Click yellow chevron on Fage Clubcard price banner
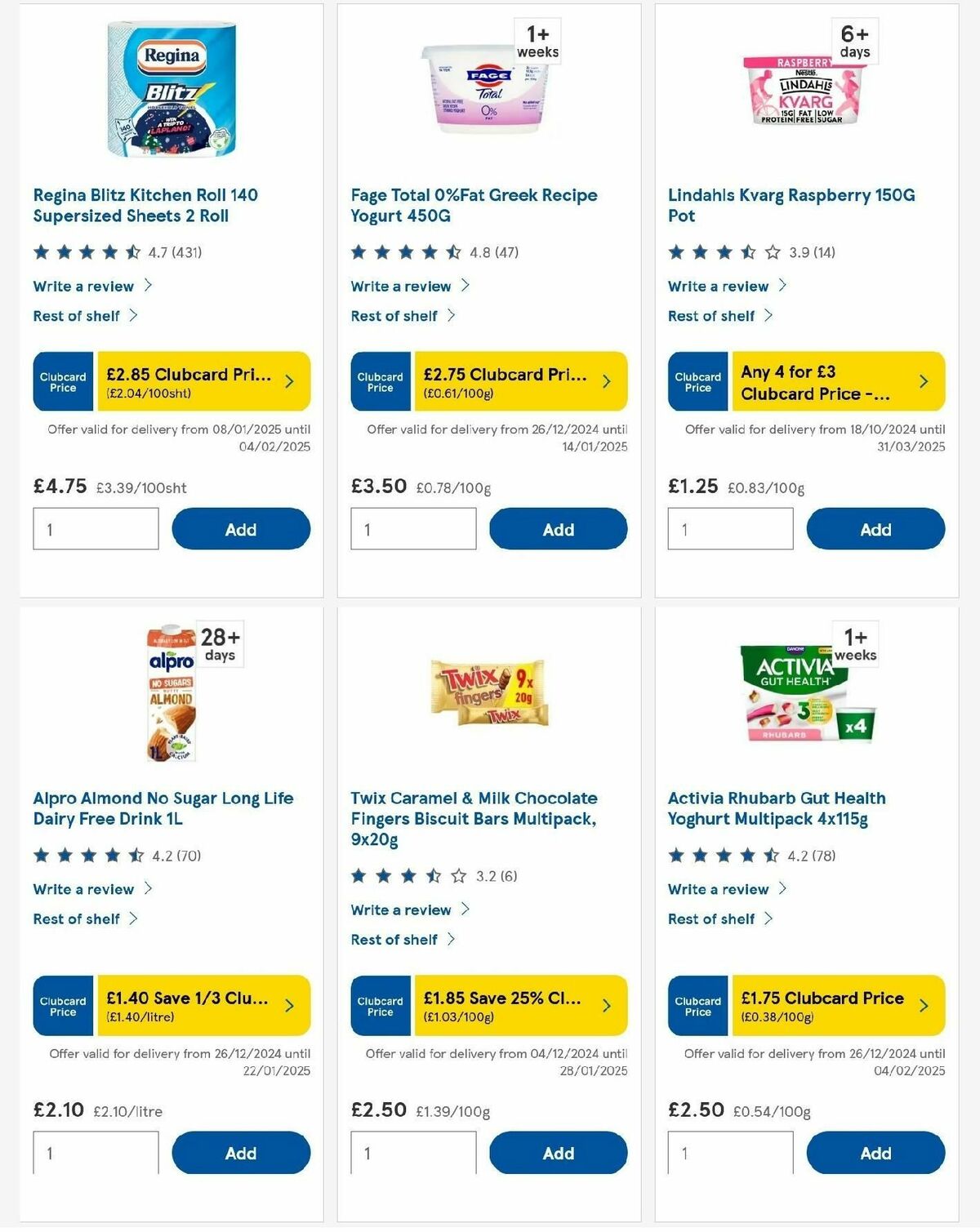980x1232 pixels. 606,380
